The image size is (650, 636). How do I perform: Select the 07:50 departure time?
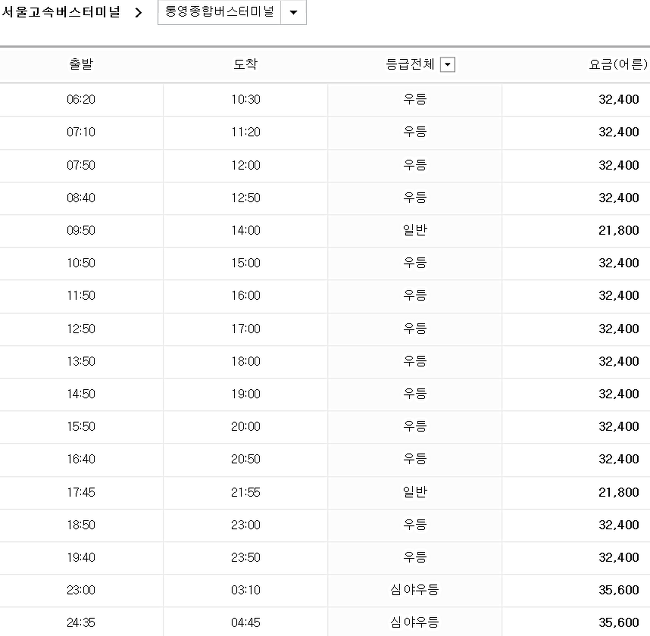(81, 165)
